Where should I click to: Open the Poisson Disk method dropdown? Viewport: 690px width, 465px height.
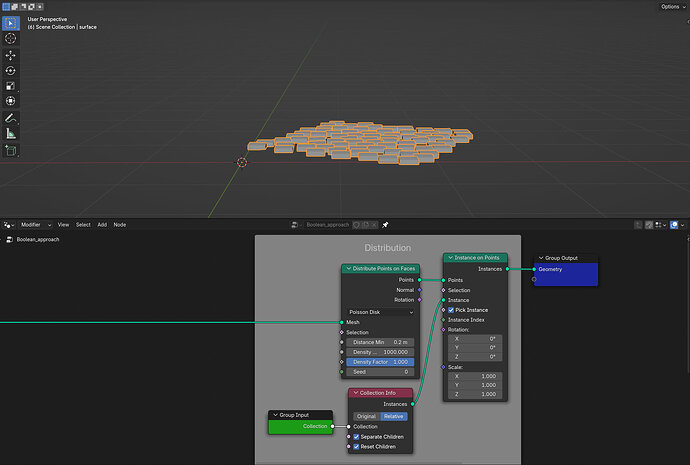click(x=381, y=312)
